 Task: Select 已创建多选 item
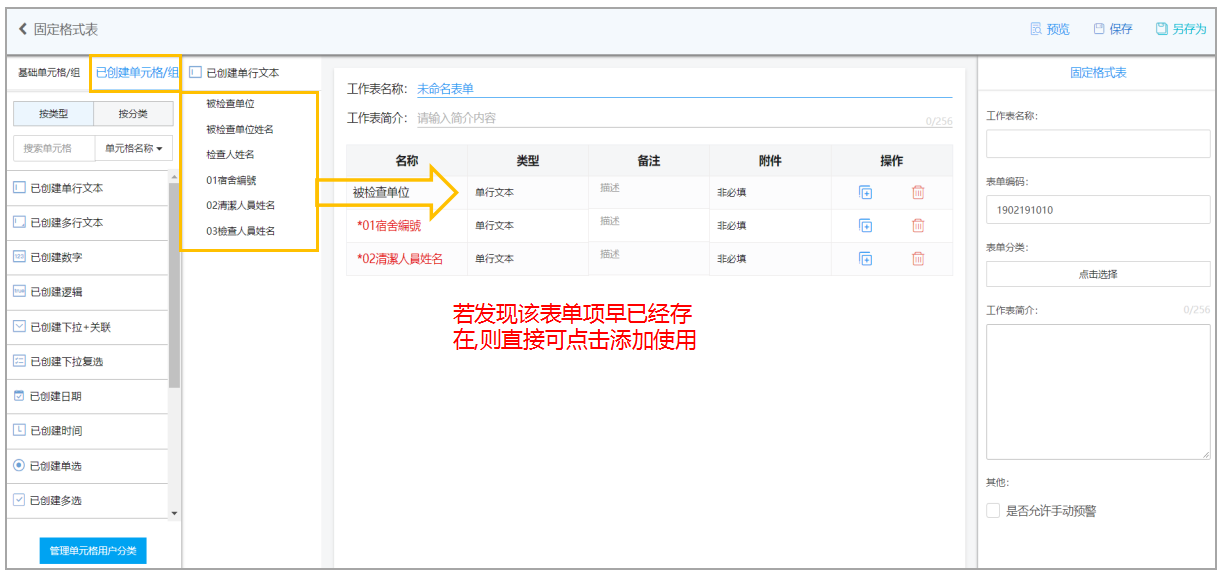(x=87, y=500)
